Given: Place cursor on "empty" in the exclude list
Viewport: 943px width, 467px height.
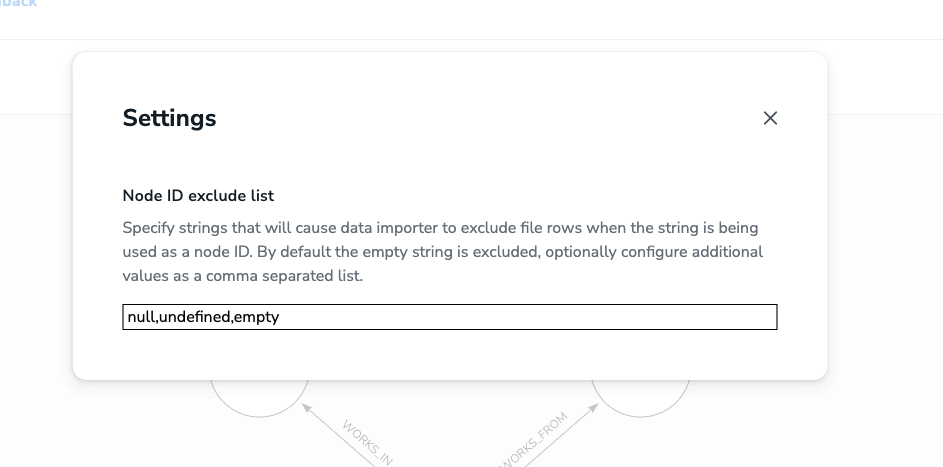Looking at the screenshot, I should (257, 317).
